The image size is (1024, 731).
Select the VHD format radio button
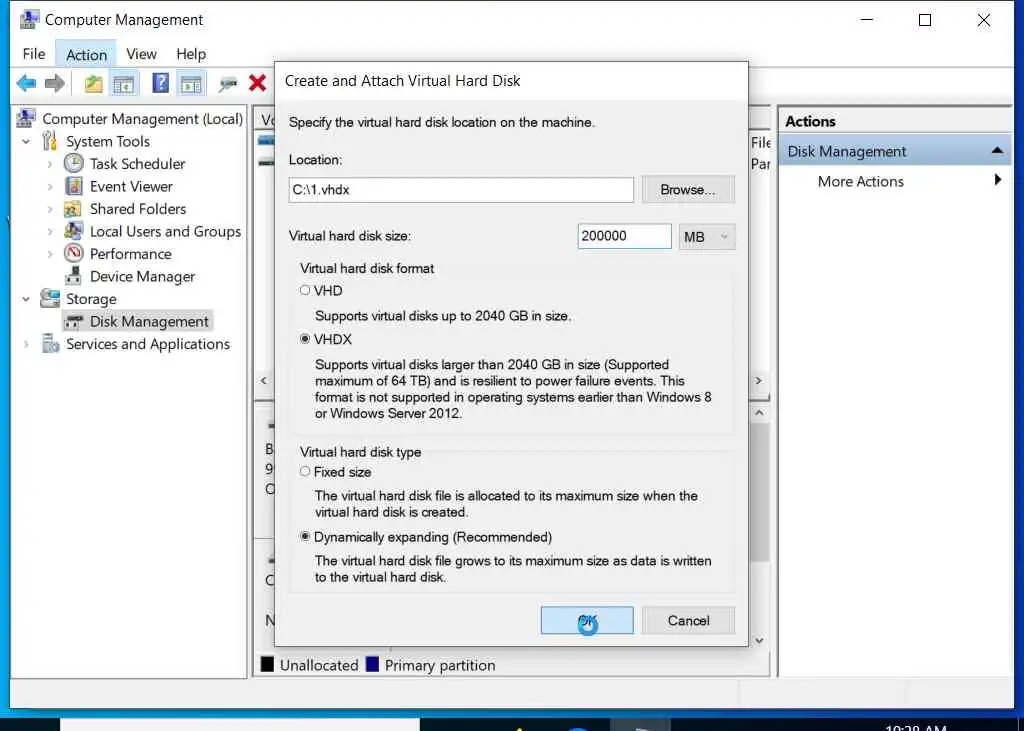click(x=305, y=290)
